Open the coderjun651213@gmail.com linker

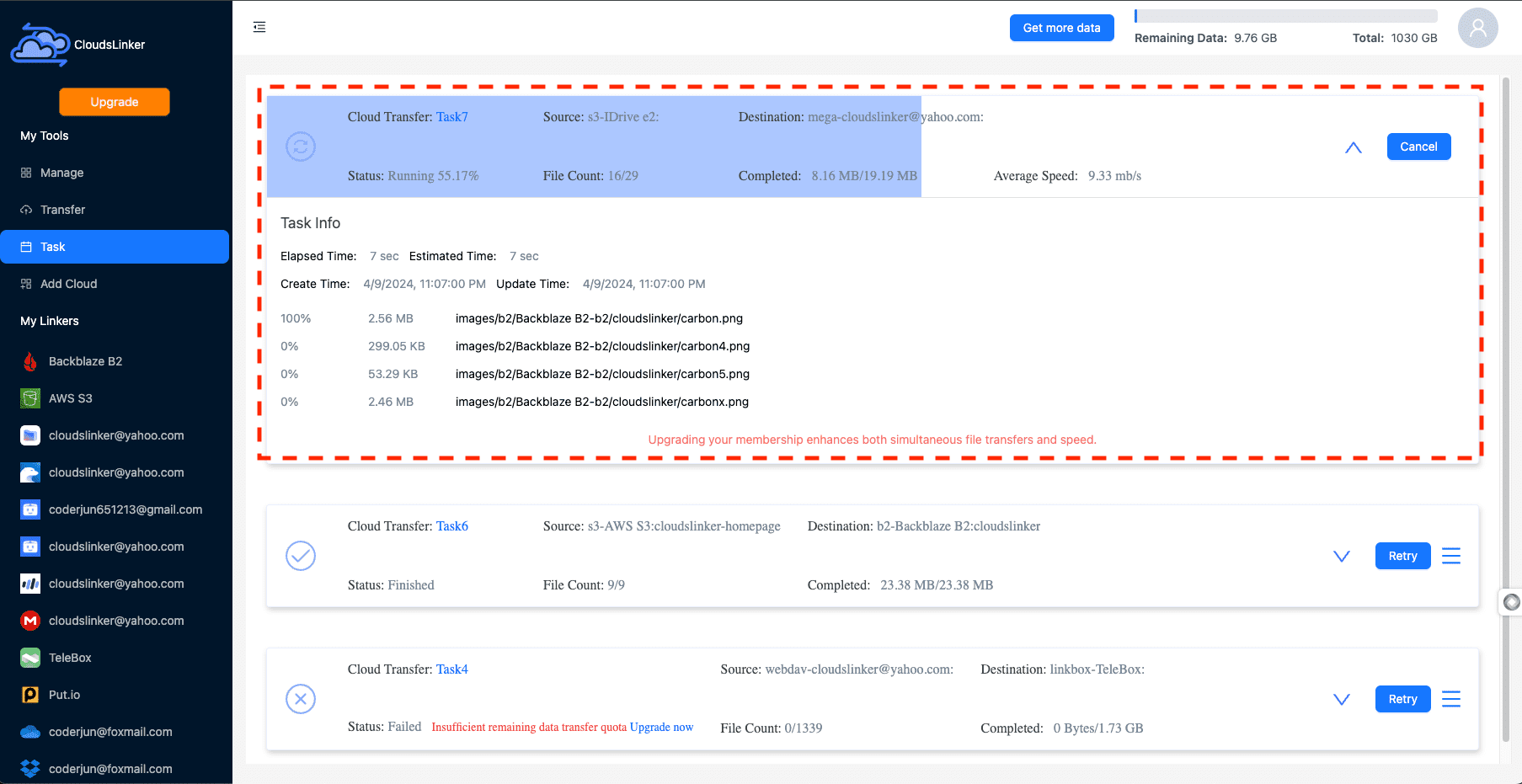coord(115,509)
